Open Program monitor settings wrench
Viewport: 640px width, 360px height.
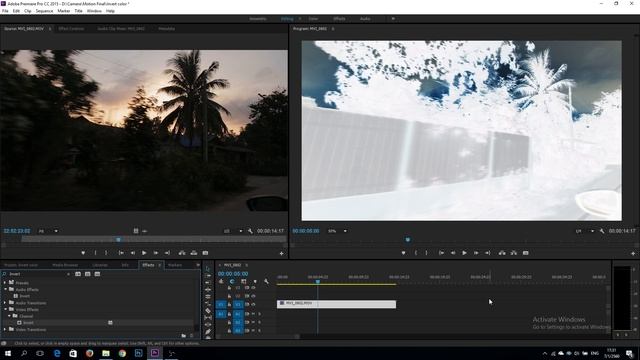coord(602,231)
